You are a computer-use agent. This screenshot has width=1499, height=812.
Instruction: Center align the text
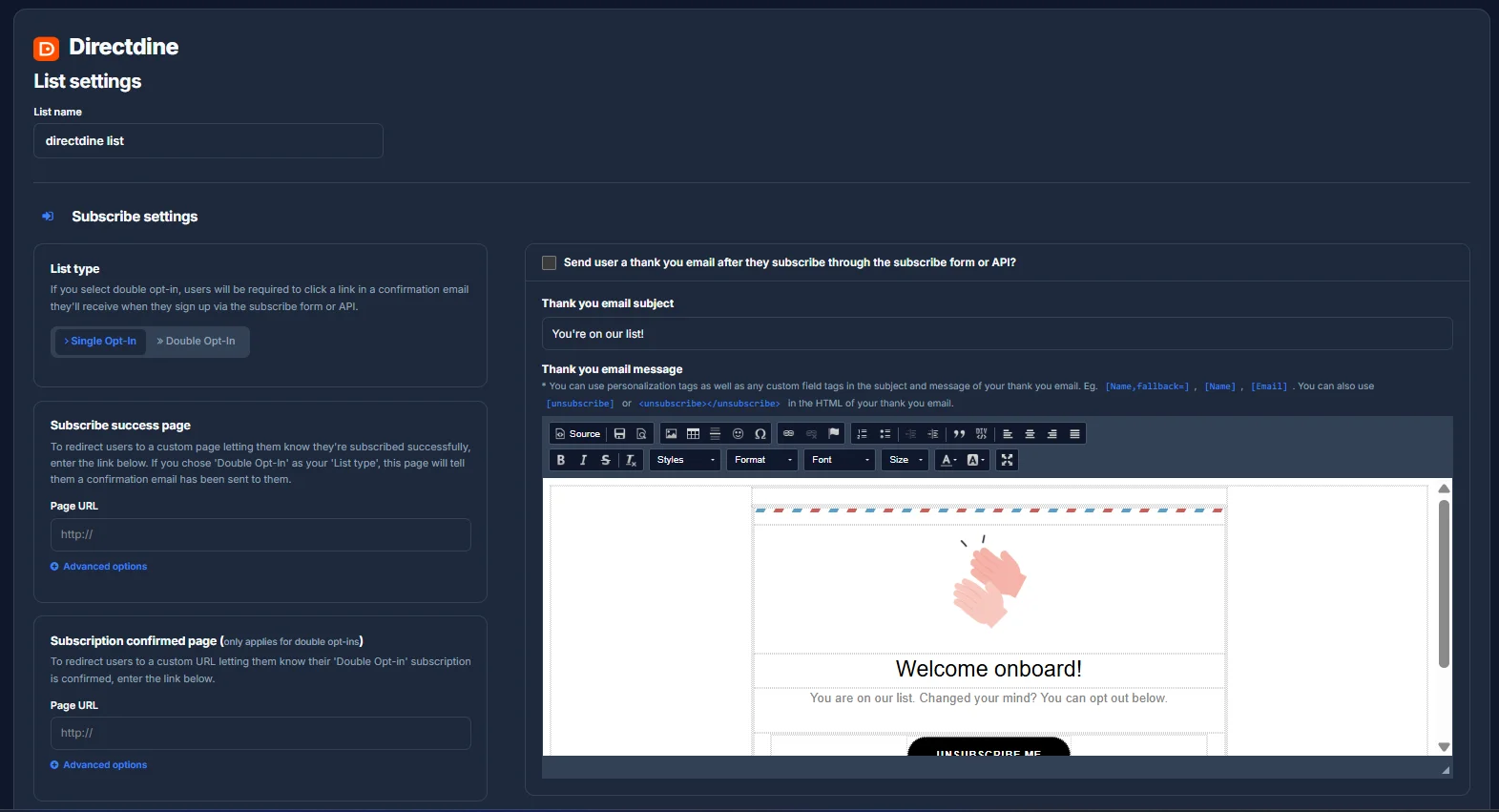tap(1030, 434)
